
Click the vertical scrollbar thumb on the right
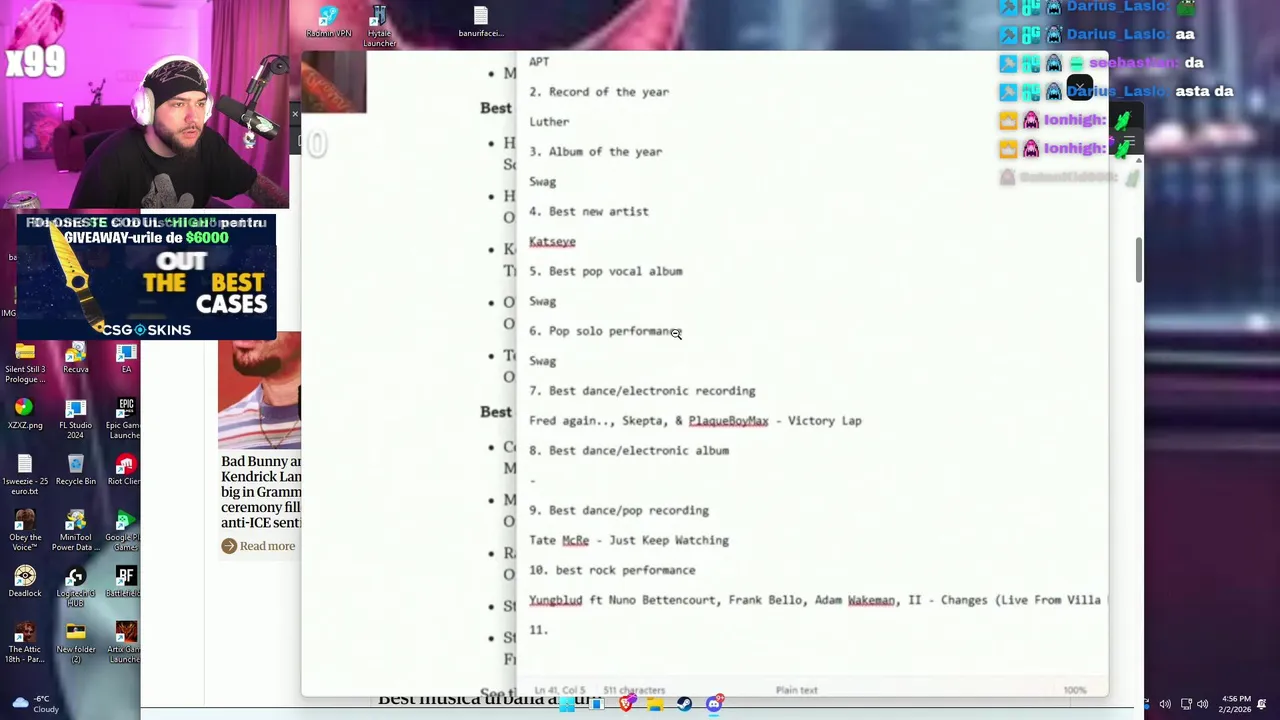point(1138,260)
